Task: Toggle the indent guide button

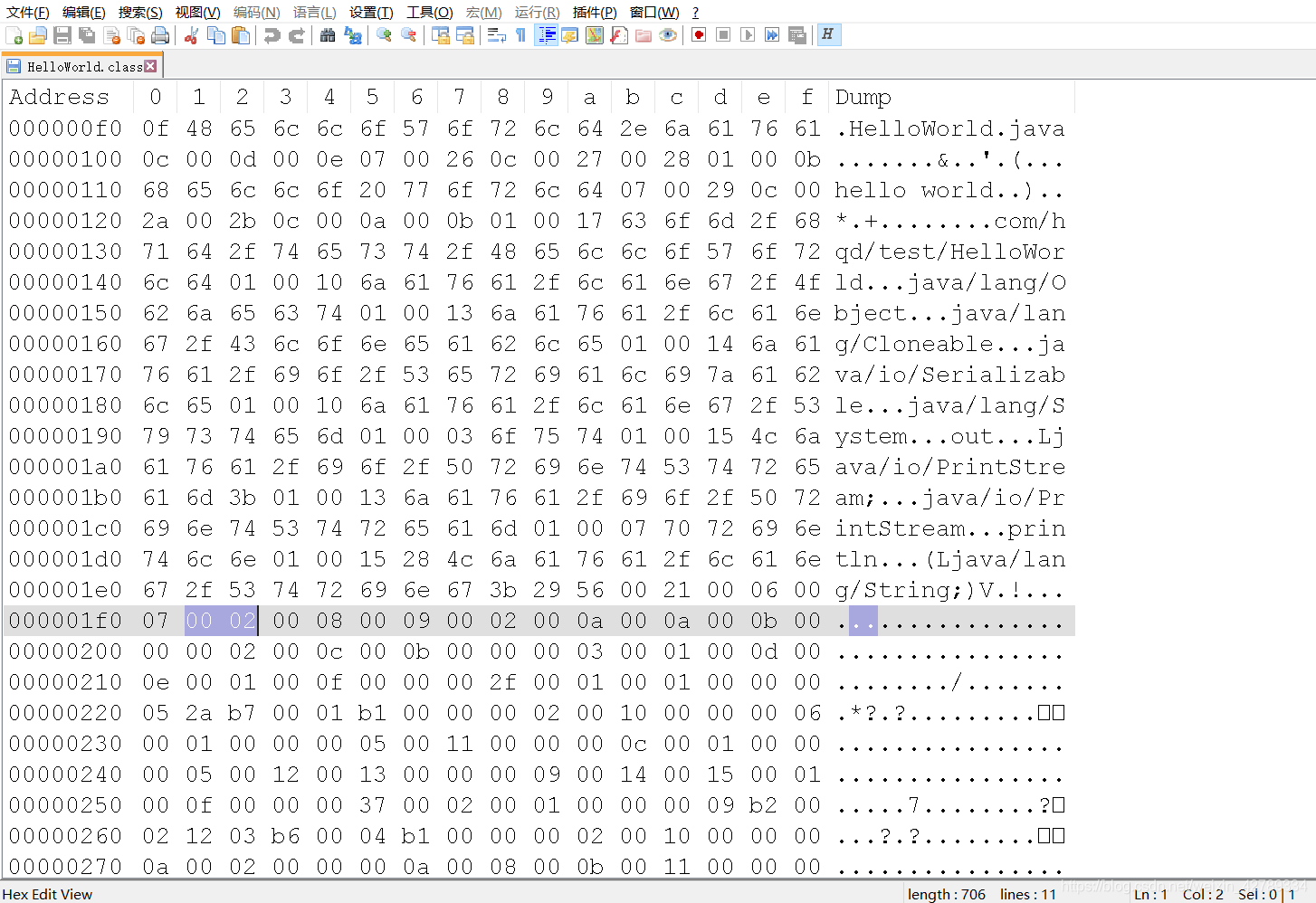Action: (546, 35)
